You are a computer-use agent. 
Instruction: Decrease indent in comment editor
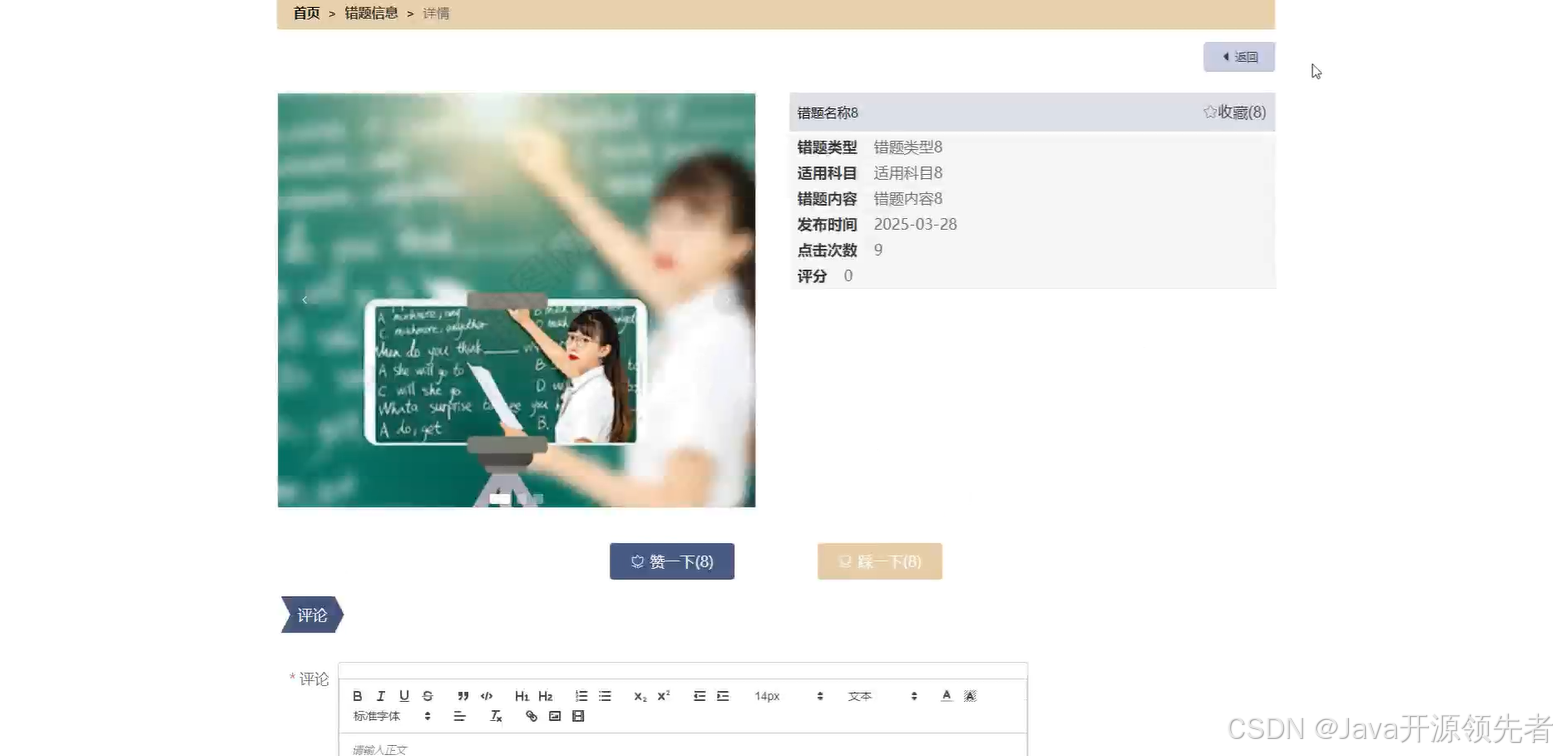pyautogui.click(x=699, y=696)
